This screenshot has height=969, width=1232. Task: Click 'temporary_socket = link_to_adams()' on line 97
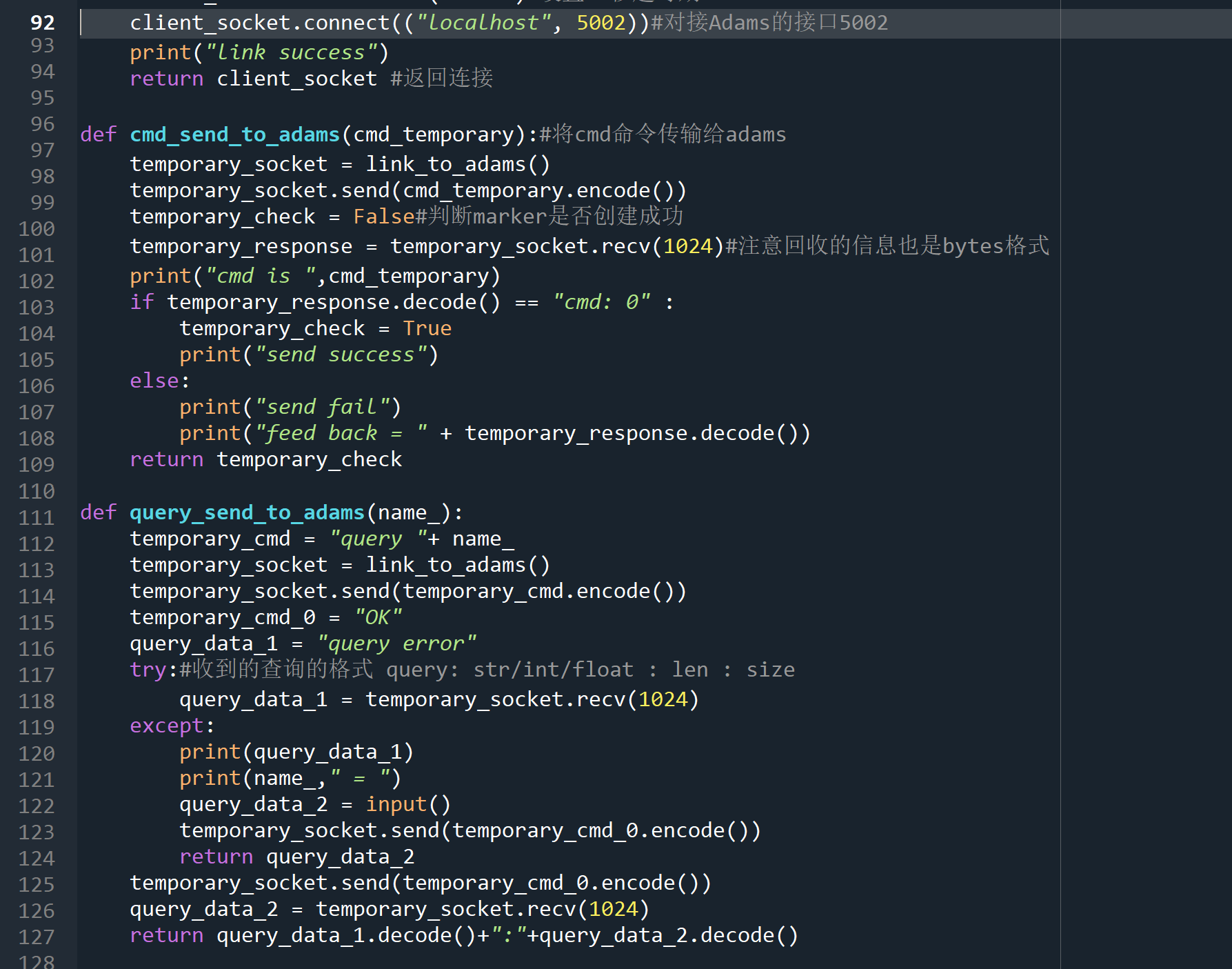[x=340, y=164]
